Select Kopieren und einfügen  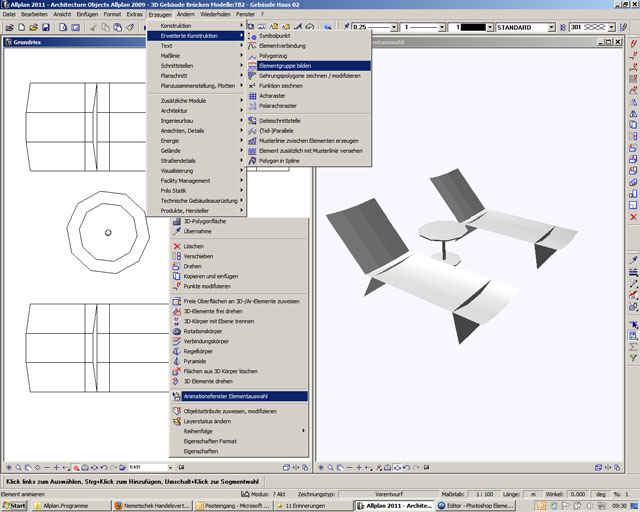210,275
